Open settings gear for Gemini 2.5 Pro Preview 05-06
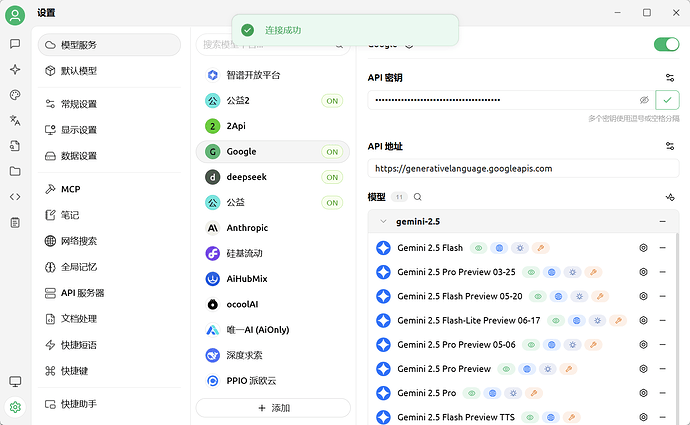Image resolution: width=690 pixels, height=425 pixels. (643, 344)
